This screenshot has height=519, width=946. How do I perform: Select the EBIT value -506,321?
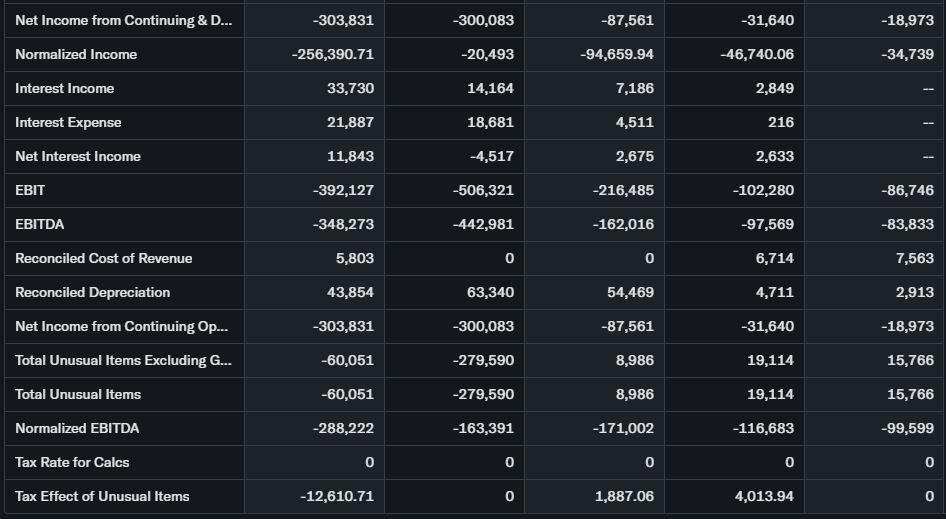[x=484, y=190]
